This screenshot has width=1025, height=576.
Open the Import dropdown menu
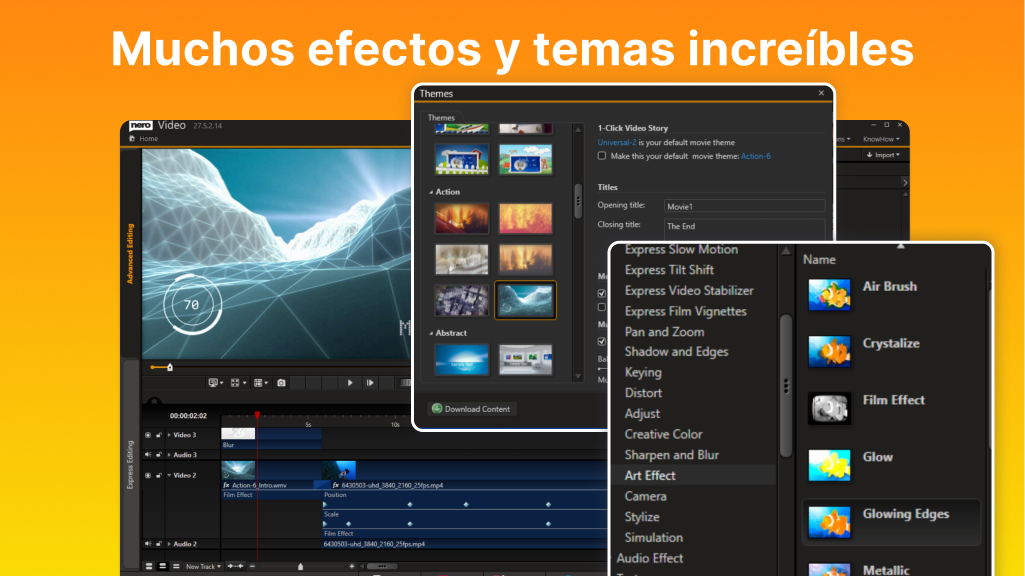click(884, 155)
